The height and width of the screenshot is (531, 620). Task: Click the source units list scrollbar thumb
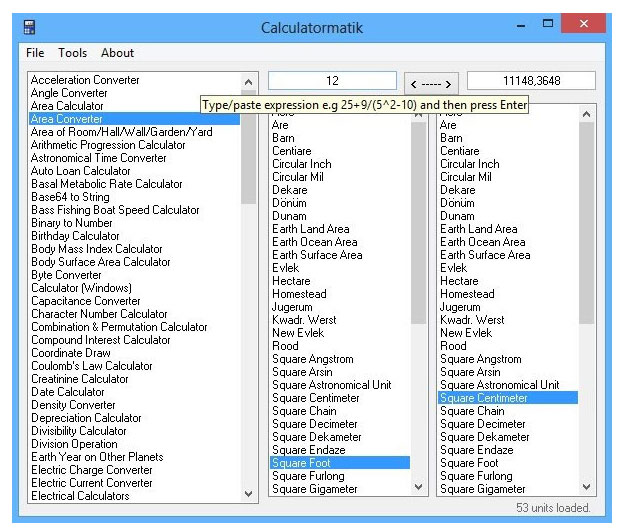pos(418,223)
